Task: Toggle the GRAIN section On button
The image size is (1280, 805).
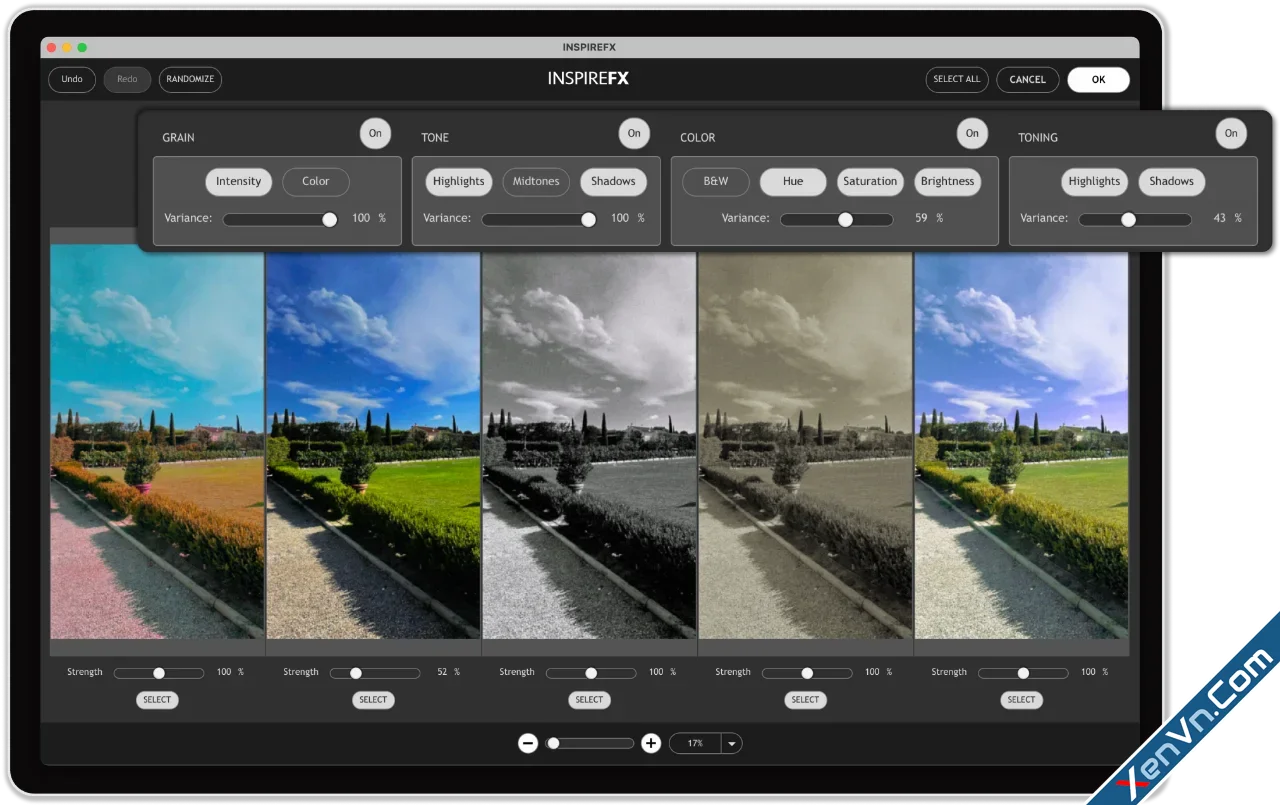Action: [375, 133]
